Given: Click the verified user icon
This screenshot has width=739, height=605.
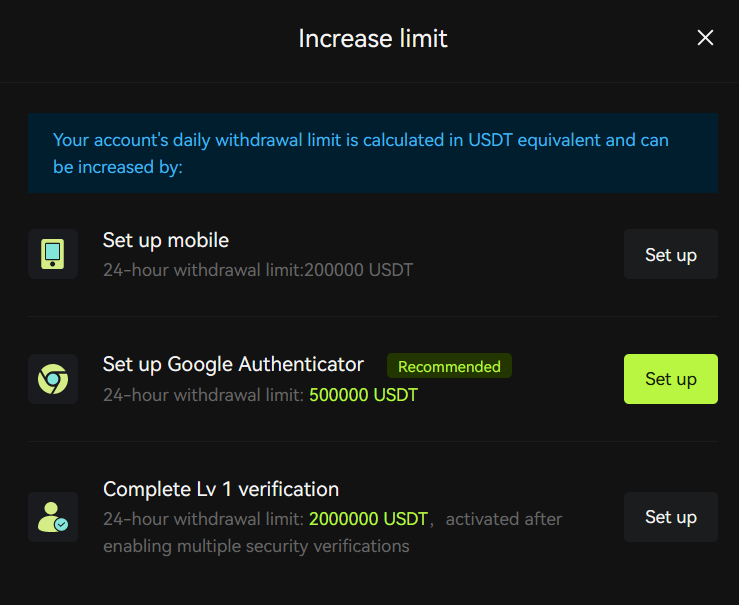Looking at the screenshot, I should point(53,517).
